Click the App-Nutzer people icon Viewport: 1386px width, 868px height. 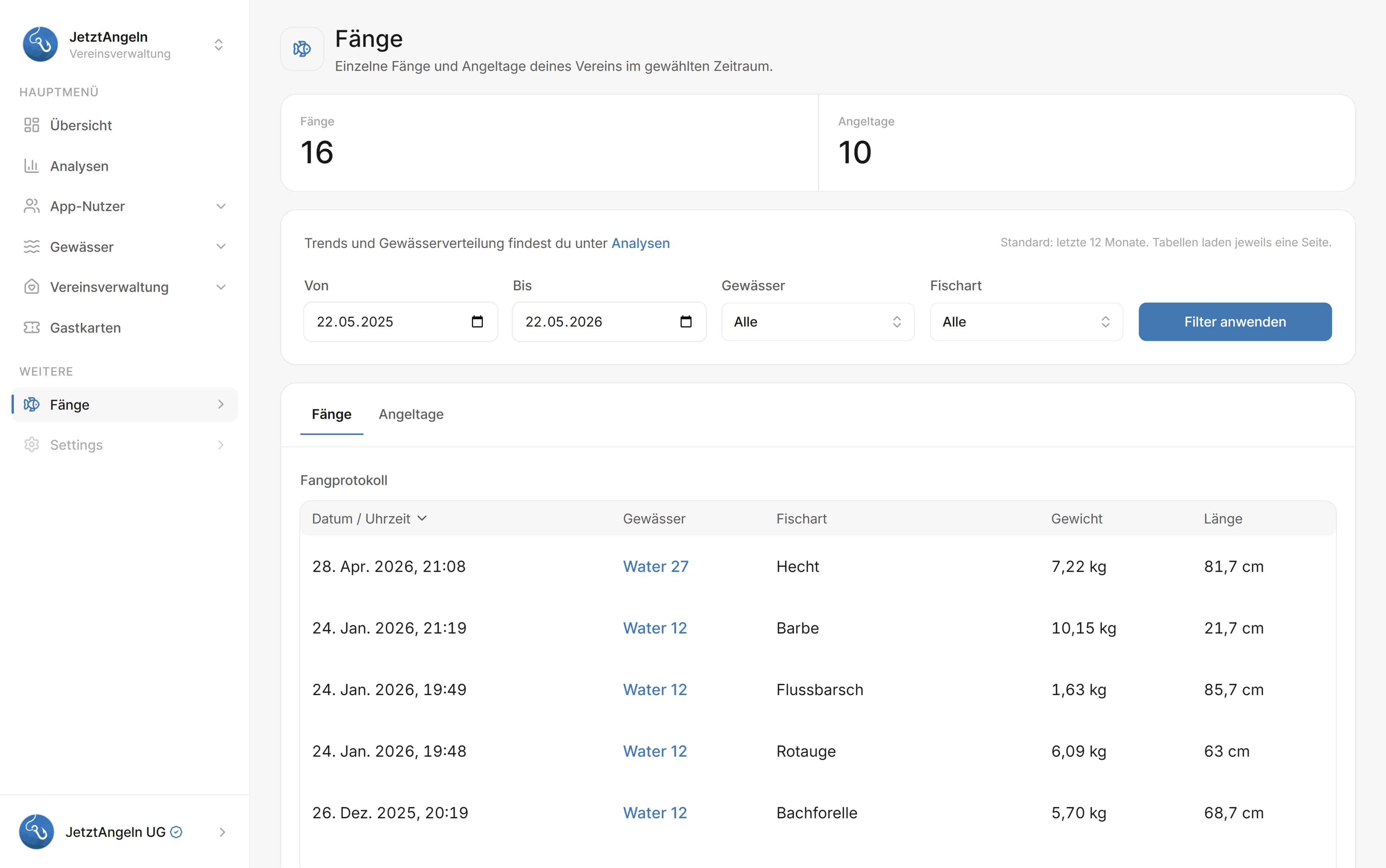click(31, 206)
